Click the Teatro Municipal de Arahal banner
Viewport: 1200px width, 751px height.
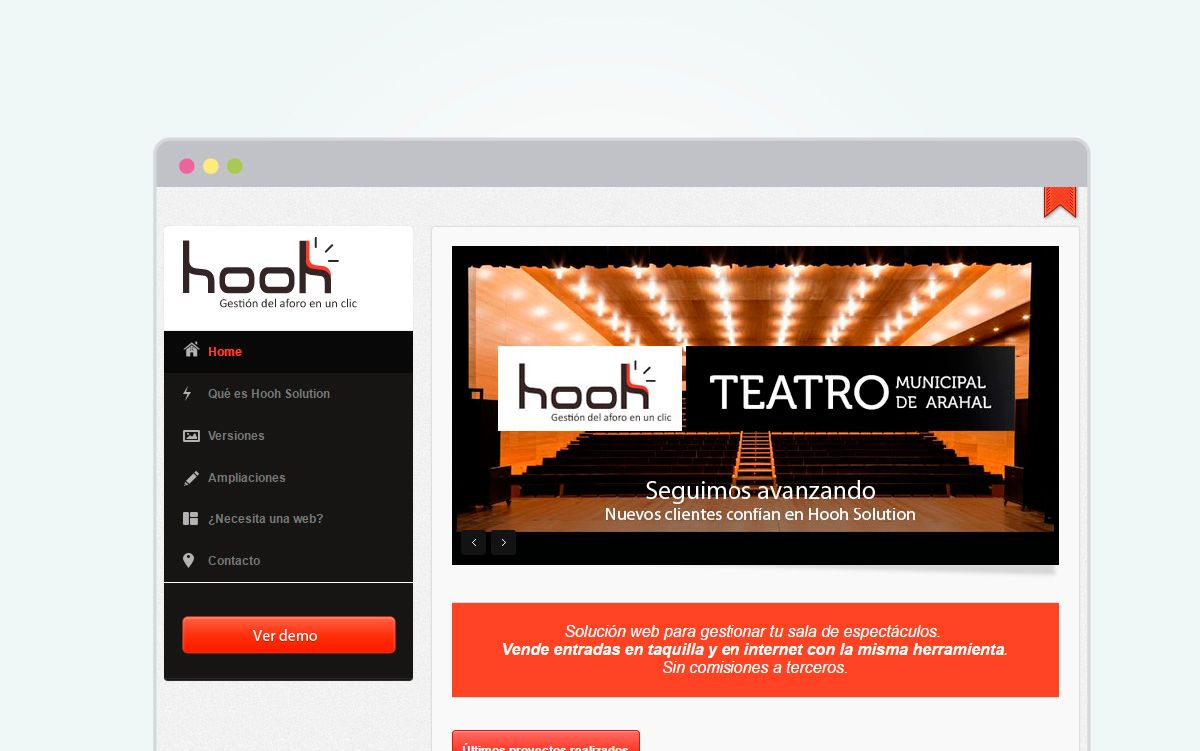(x=850, y=389)
